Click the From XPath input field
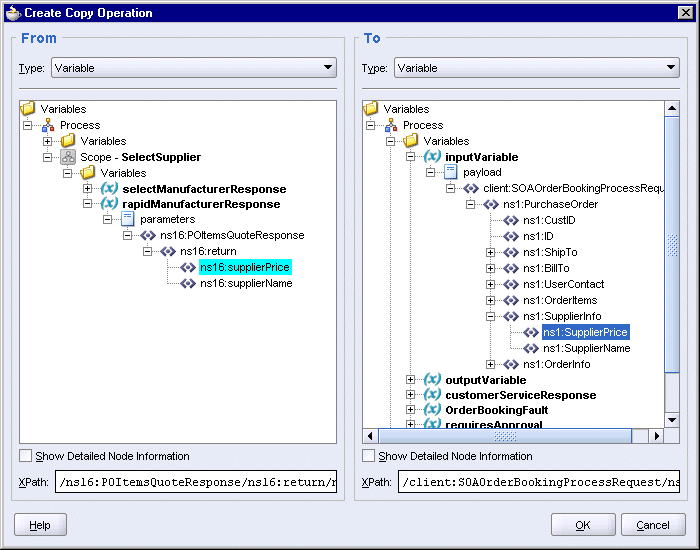The height and width of the screenshot is (550, 700). (x=196, y=482)
